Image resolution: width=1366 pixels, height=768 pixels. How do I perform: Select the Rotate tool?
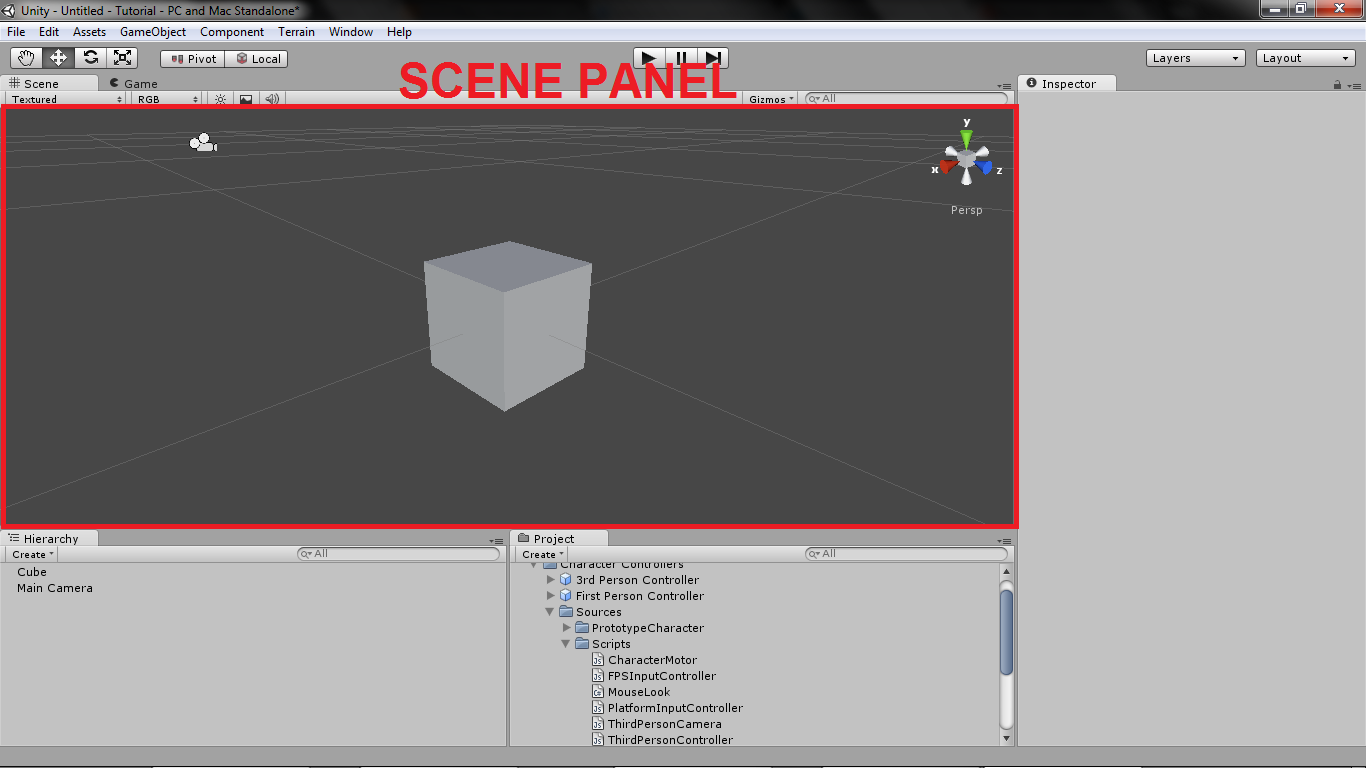pyautogui.click(x=90, y=57)
